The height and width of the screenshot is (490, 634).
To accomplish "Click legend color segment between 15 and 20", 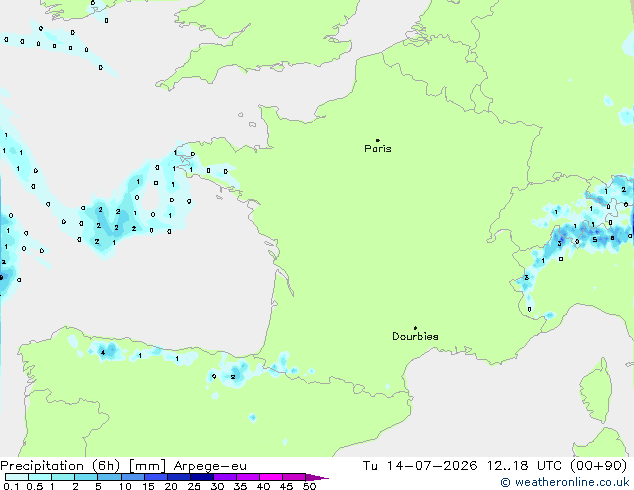I will point(156,477).
